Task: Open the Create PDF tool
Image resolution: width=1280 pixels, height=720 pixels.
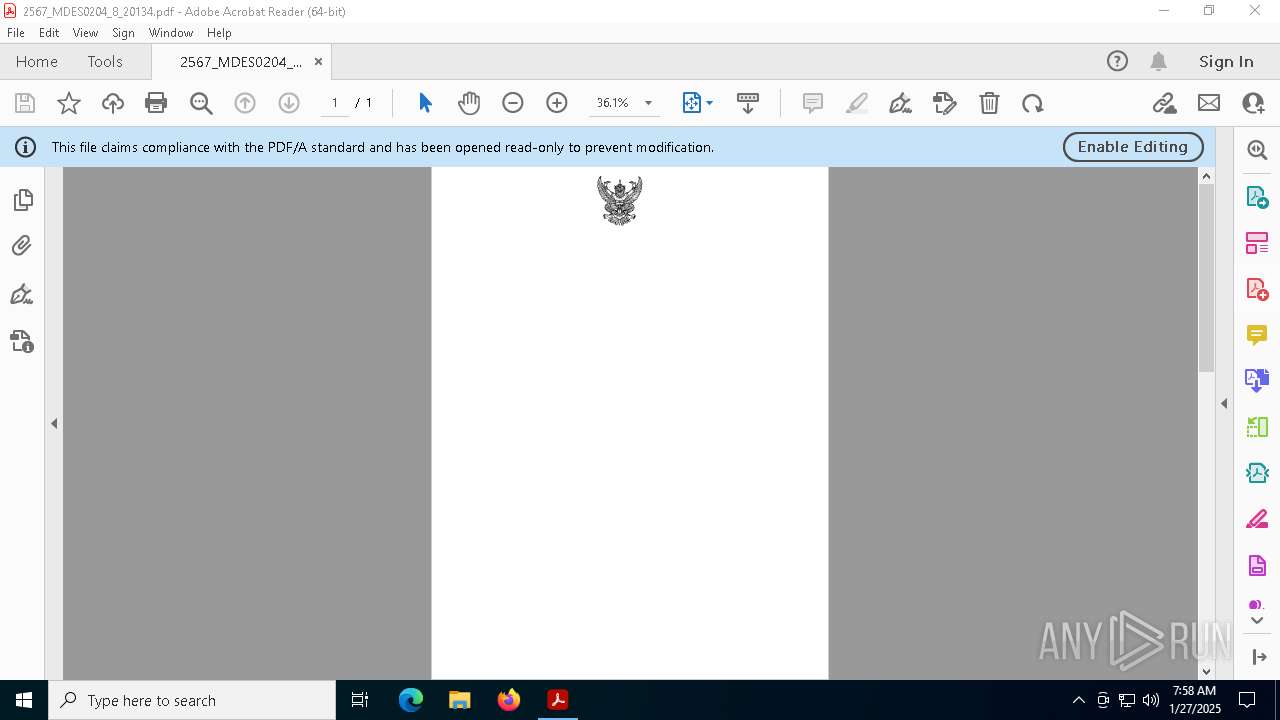Action: (x=1257, y=289)
